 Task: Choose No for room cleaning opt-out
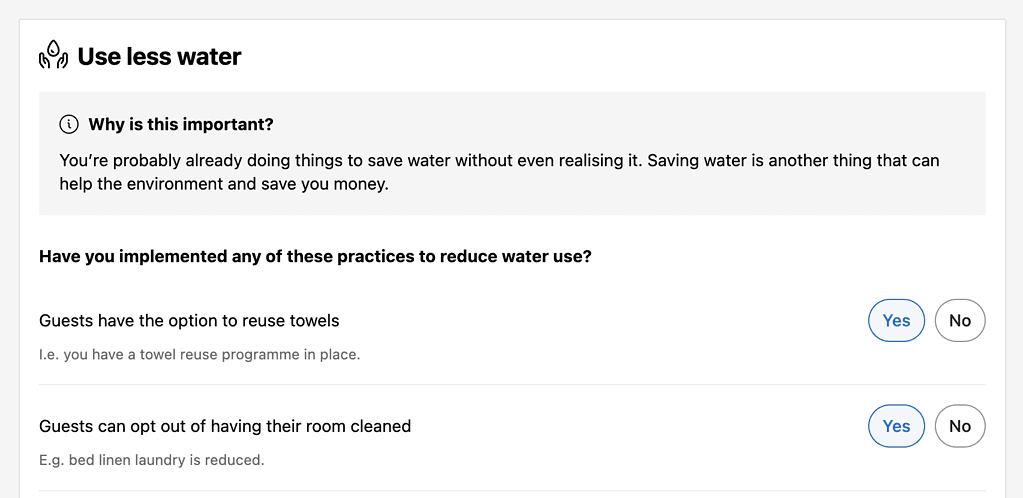tap(960, 426)
